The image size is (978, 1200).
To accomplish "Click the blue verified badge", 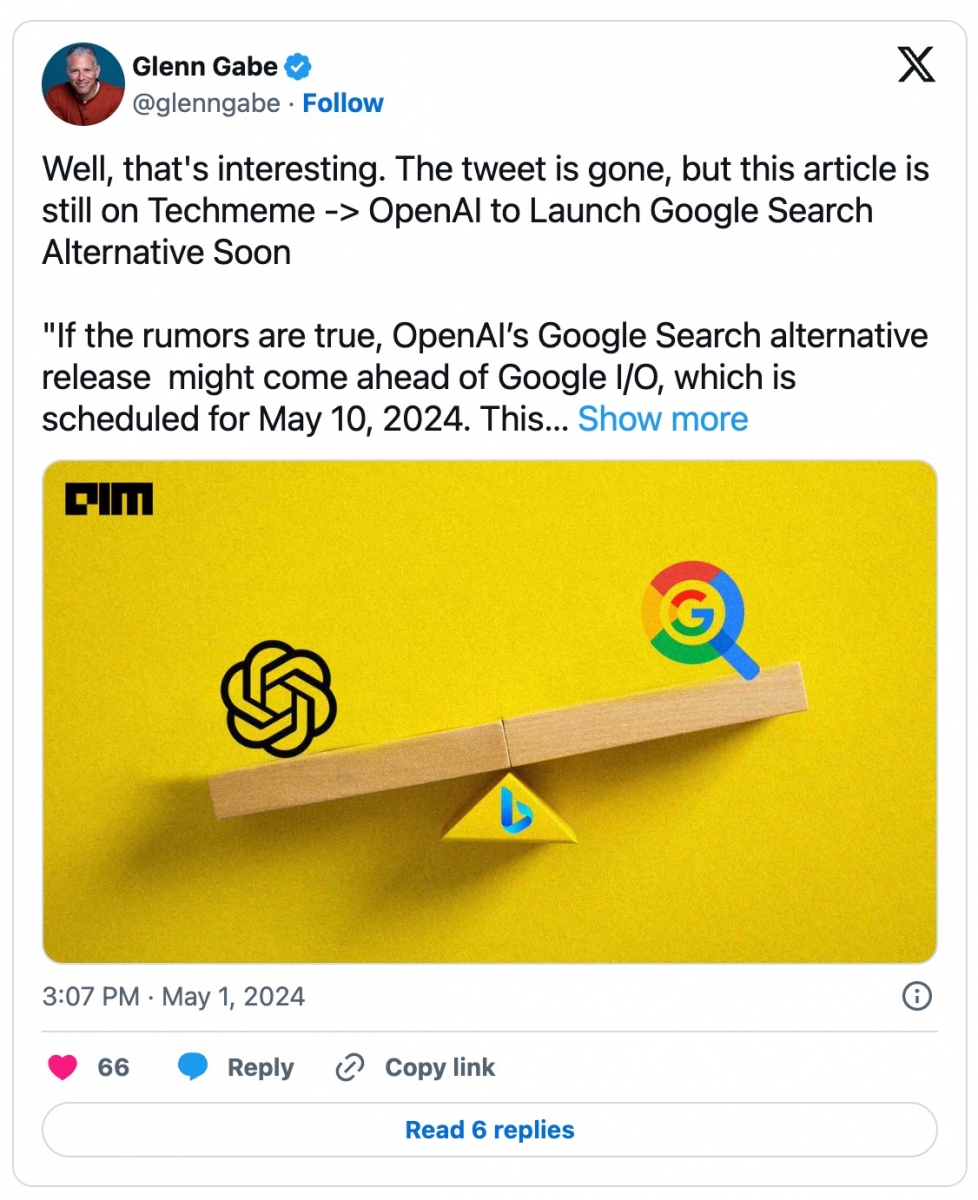I will click(x=298, y=68).
